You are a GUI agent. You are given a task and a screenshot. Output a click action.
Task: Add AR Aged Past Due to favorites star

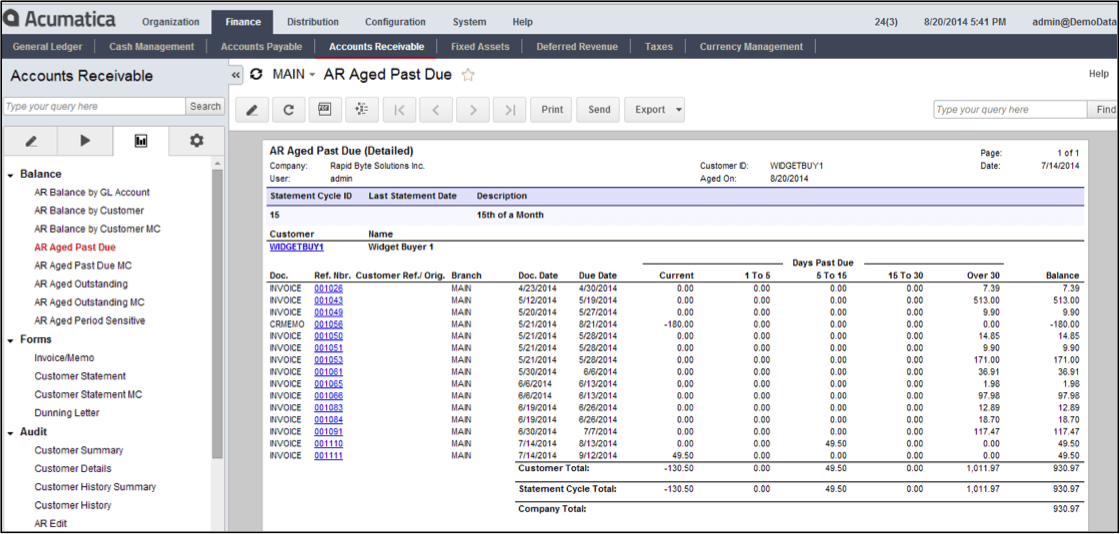pyautogui.click(x=469, y=75)
